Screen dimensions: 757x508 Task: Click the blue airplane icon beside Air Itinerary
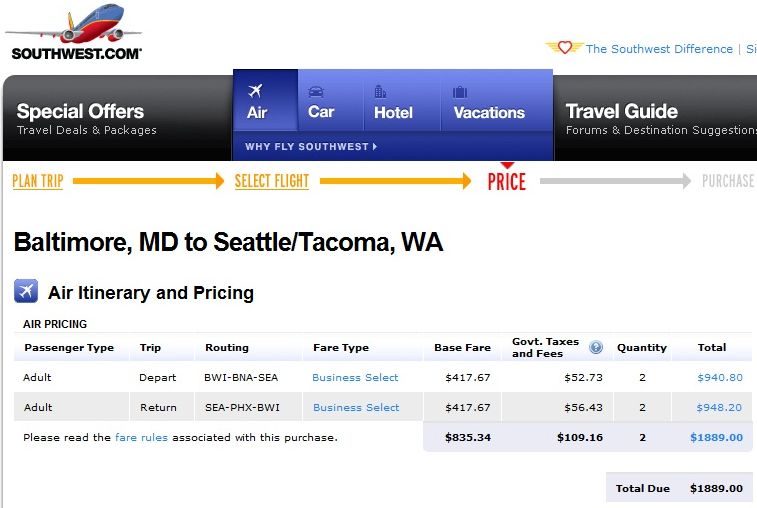[x=26, y=291]
